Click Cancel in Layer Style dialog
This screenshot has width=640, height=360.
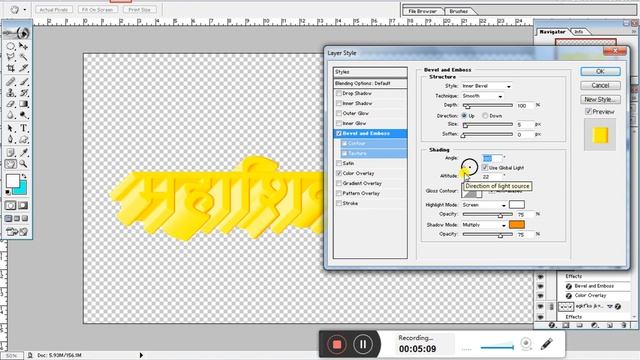point(600,85)
